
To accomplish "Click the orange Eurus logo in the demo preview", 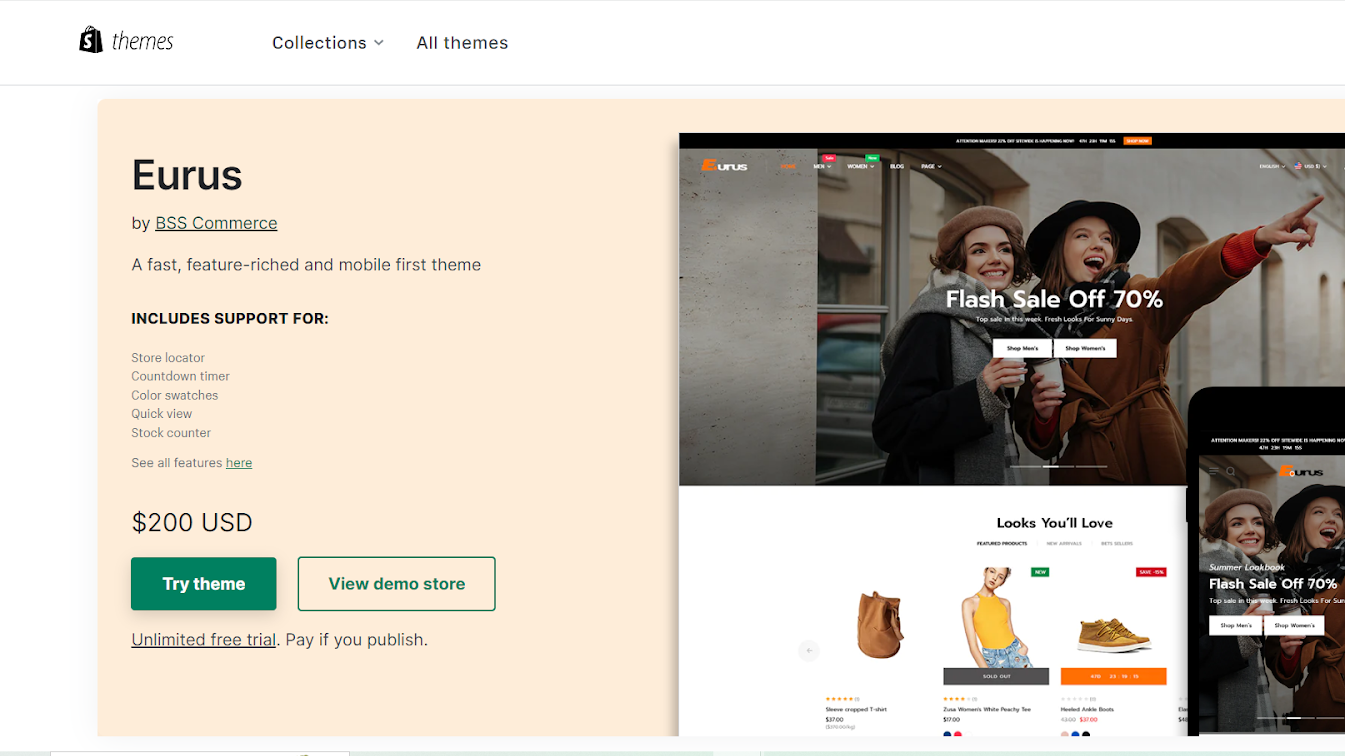I will [724, 166].
